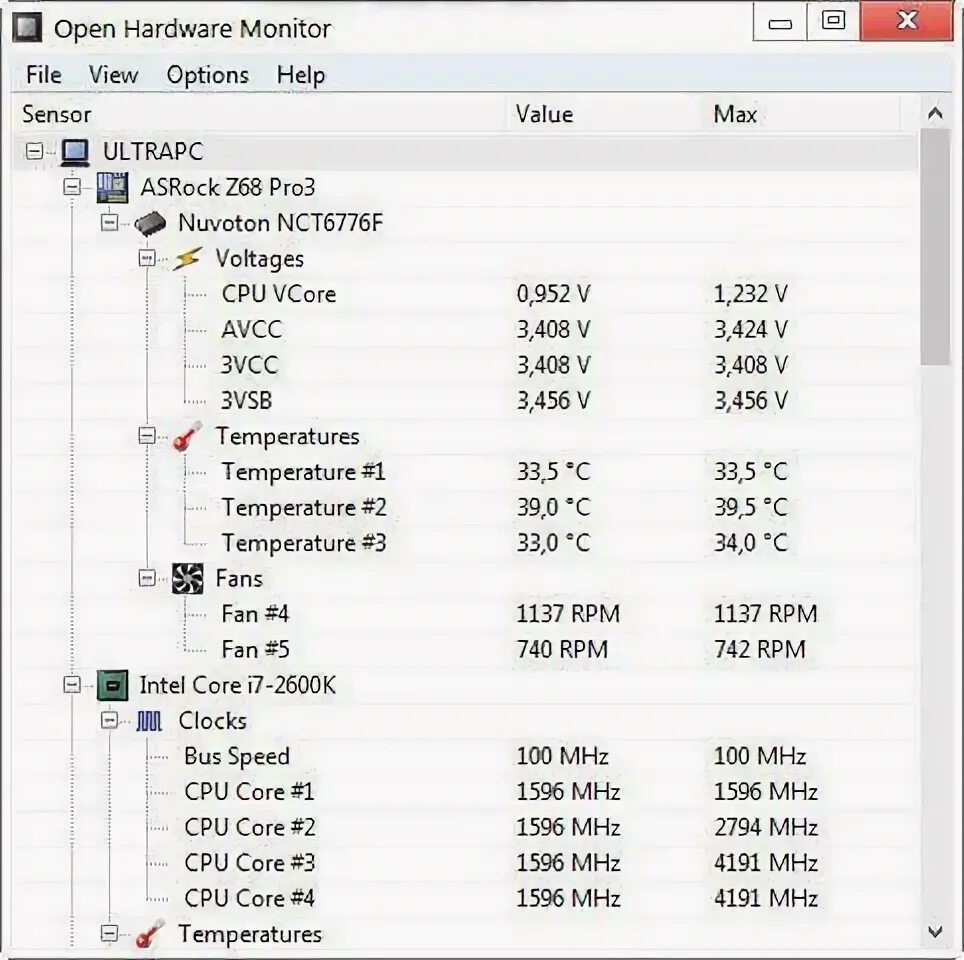Click the Value column header
Viewport: 964px width, 960px height.
click(x=606, y=114)
